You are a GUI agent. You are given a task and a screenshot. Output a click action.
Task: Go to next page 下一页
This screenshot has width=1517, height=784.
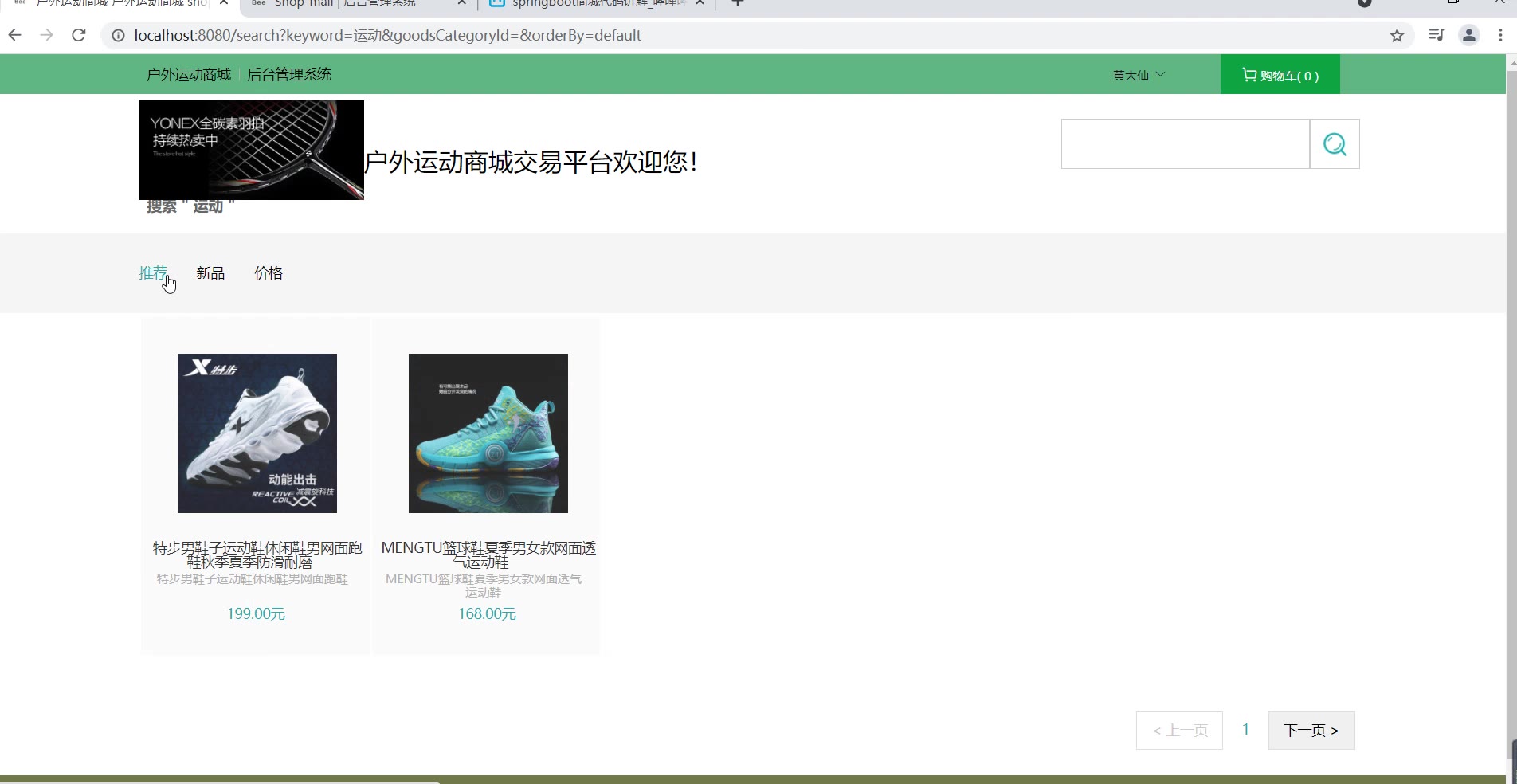click(1311, 731)
